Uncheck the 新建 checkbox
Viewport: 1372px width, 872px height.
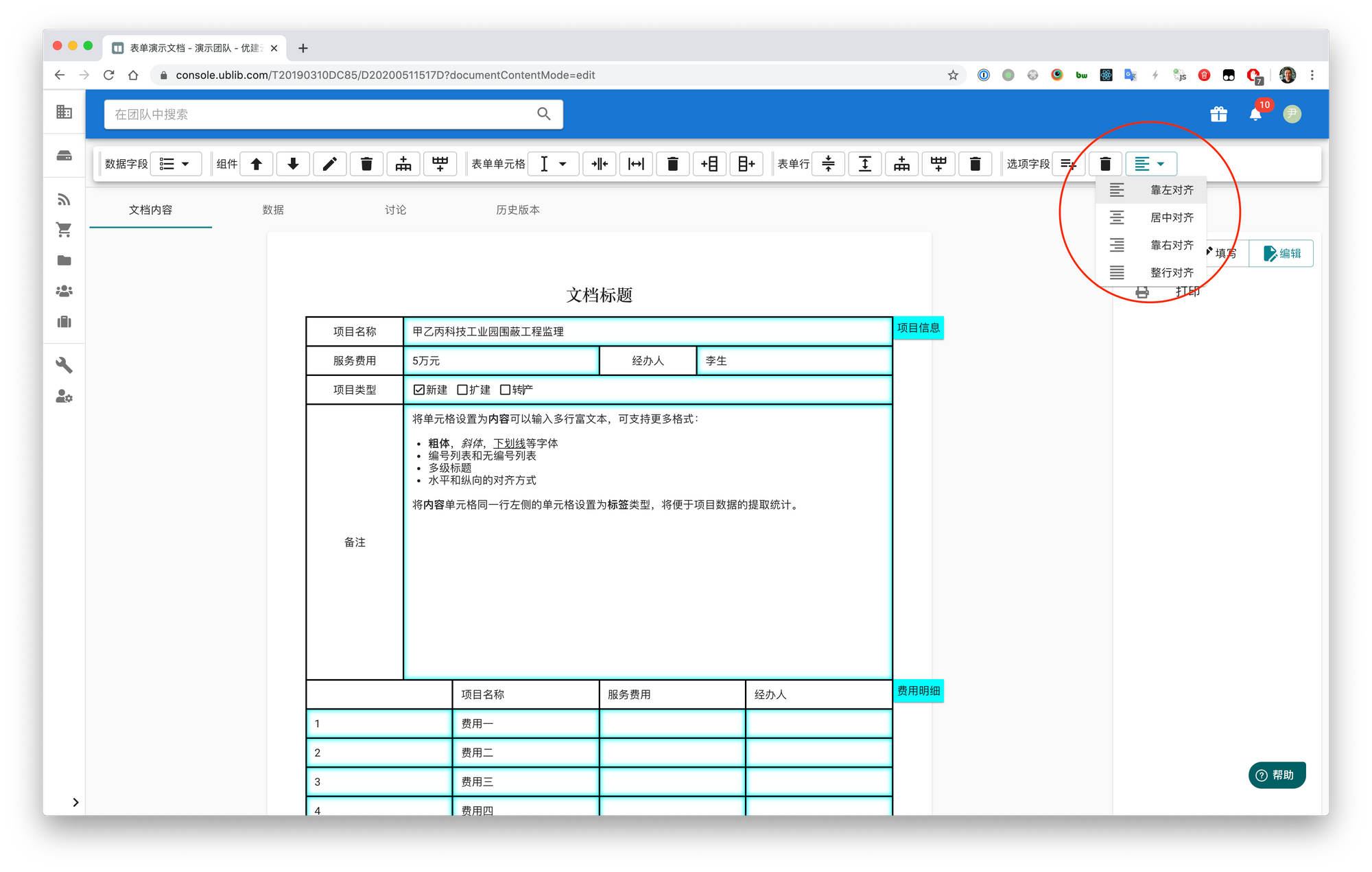click(419, 390)
